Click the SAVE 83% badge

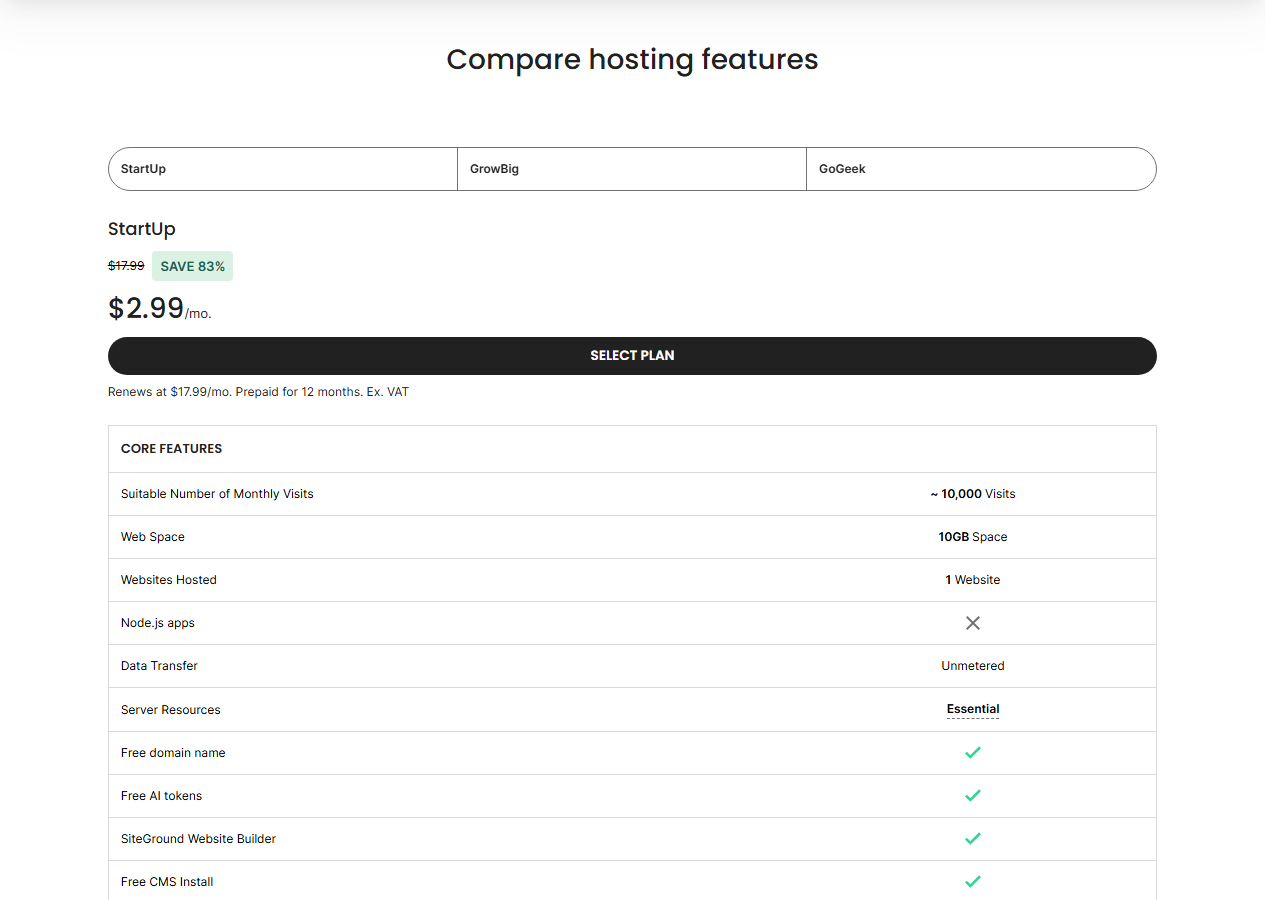point(193,266)
